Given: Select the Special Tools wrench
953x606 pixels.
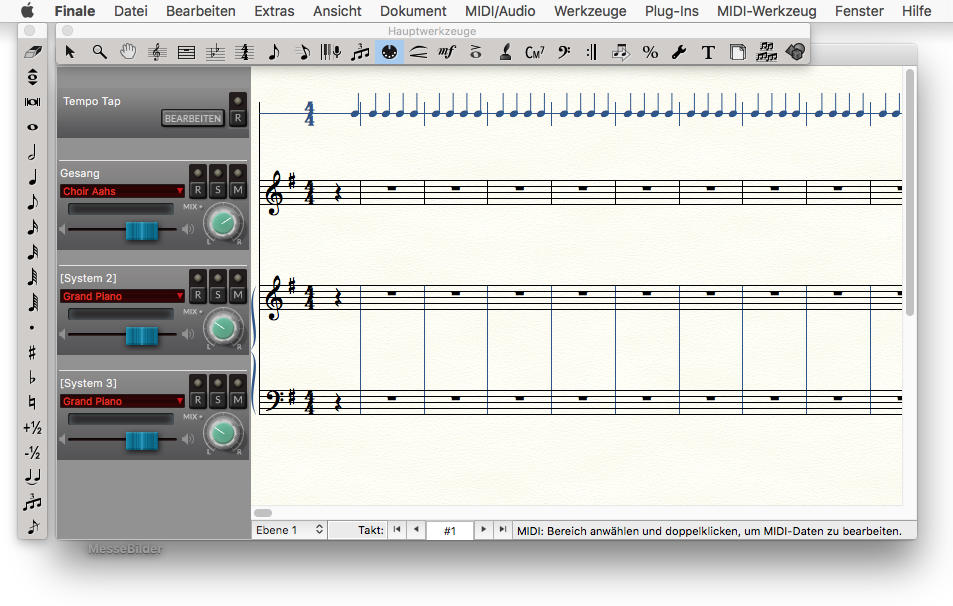Looking at the screenshot, I should [x=679, y=52].
